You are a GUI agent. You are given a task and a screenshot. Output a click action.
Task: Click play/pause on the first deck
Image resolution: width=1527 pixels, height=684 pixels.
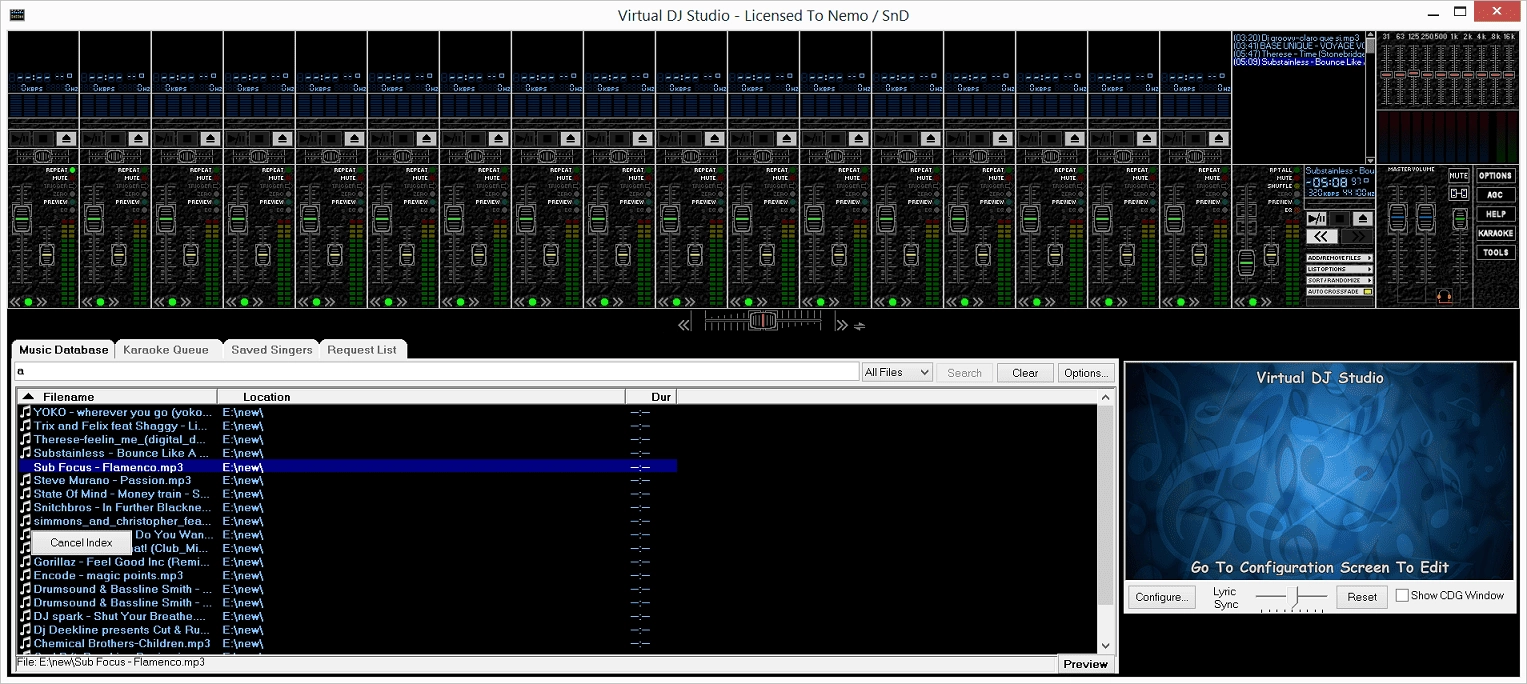pyautogui.click(x=19, y=138)
